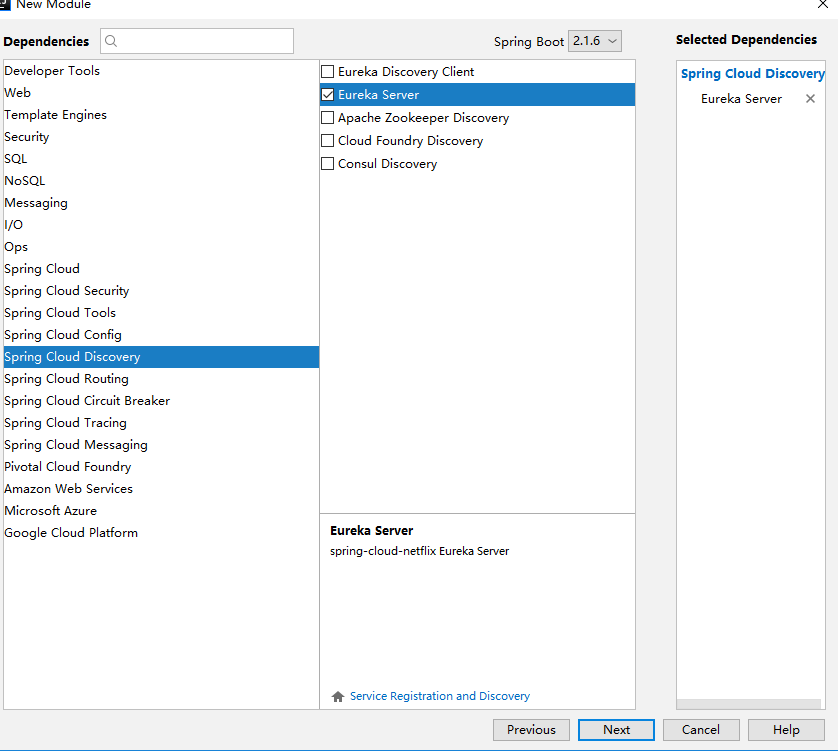Click the Selected Dependencies horizontal scrollbar
The image size is (838, 751).
(749, 704)
